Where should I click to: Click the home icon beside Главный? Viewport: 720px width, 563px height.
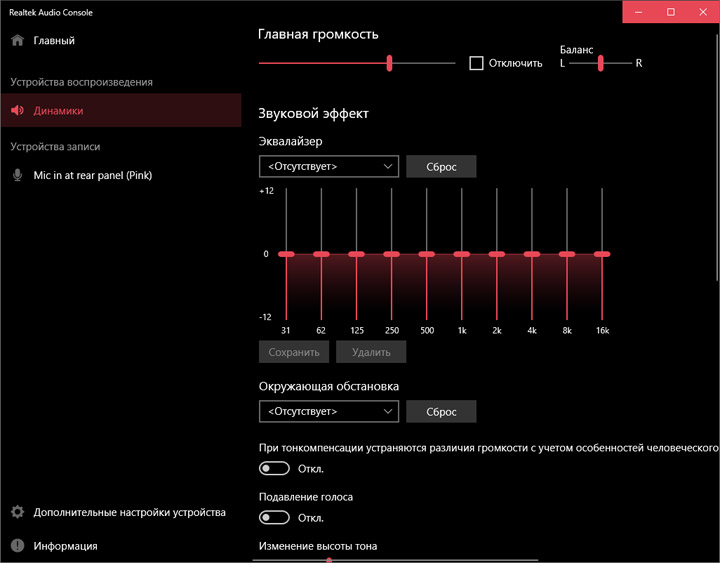17,40
